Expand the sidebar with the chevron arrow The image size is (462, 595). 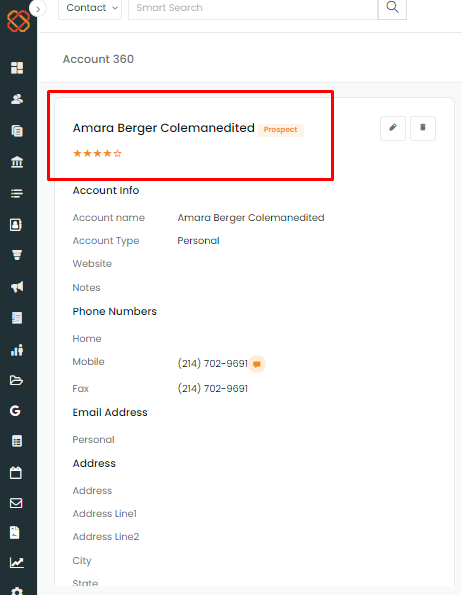38,9
